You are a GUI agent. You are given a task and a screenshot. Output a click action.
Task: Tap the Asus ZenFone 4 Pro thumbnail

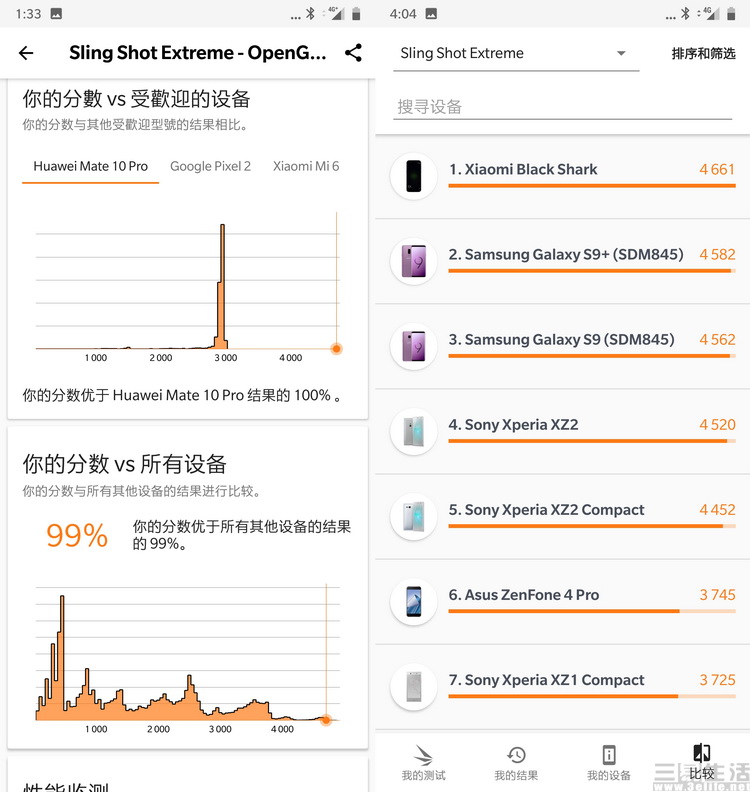click(413, 601)
